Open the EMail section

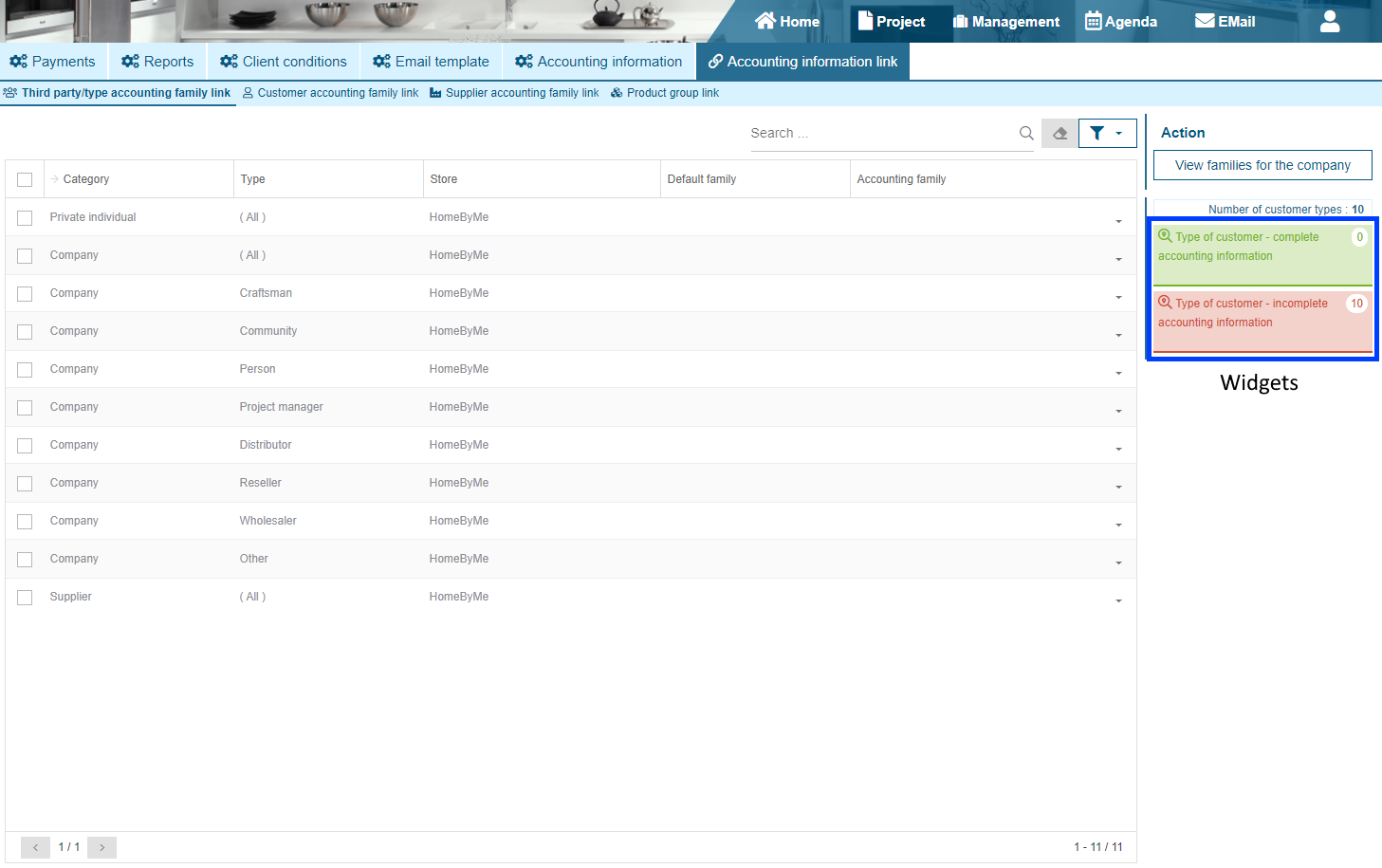tap(1225, 22)
